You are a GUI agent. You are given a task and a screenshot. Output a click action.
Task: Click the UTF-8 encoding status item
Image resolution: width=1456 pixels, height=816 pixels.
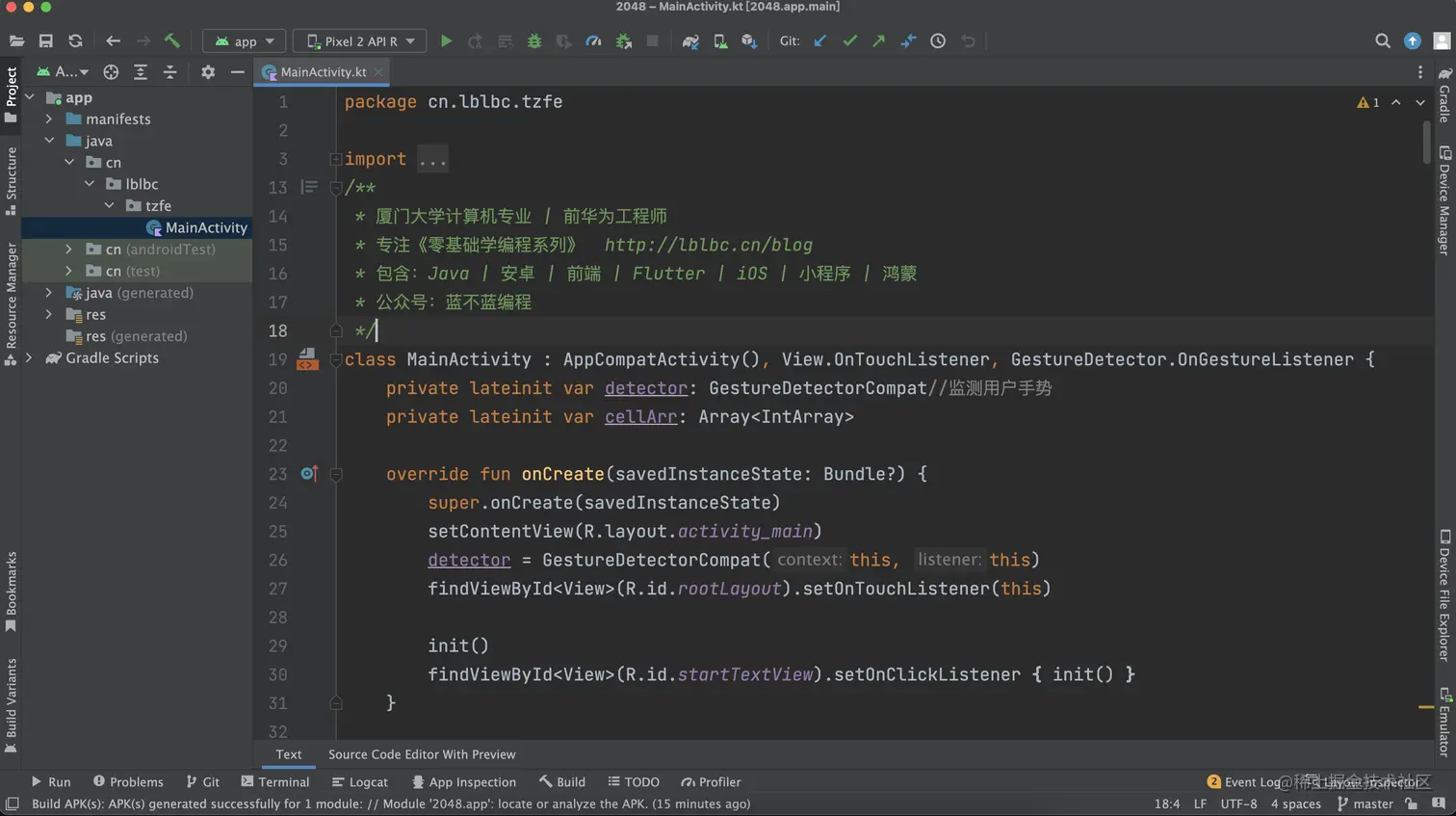[1238, 804]
